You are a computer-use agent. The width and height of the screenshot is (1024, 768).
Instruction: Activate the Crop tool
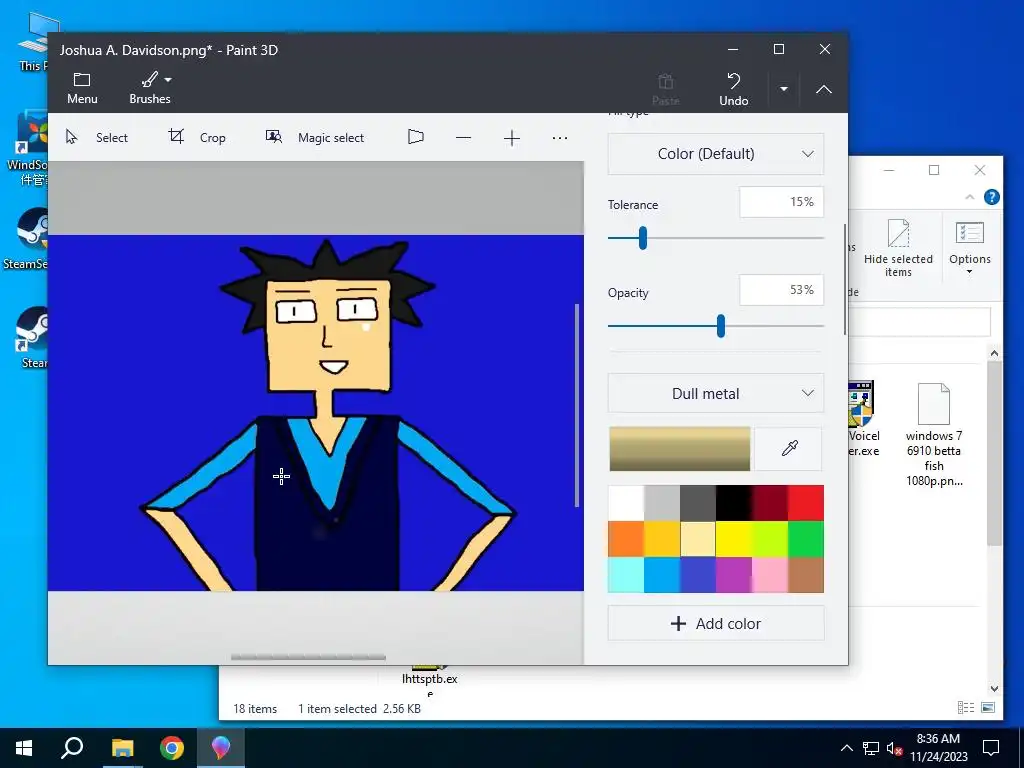point(197,137)
